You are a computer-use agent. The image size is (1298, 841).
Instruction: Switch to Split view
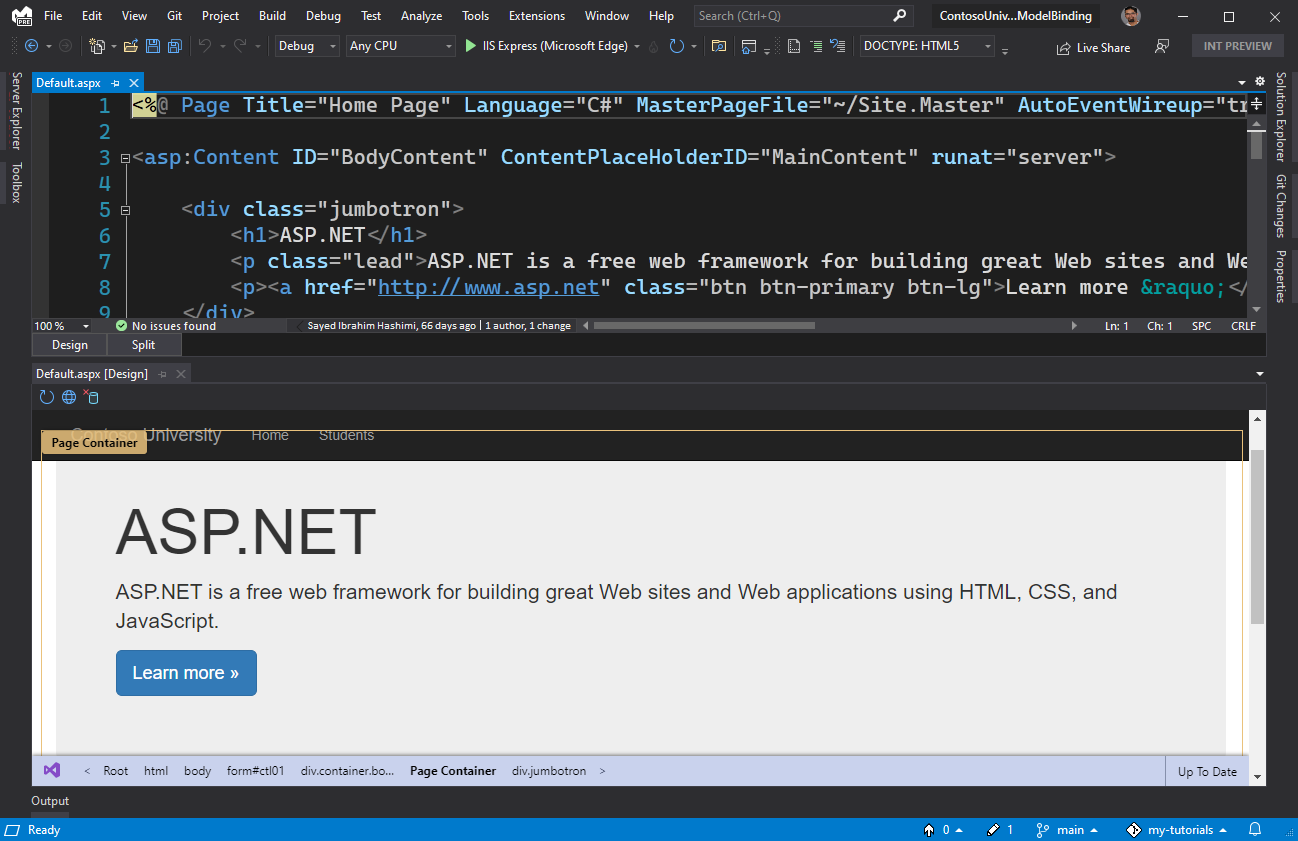pos(143,344)
